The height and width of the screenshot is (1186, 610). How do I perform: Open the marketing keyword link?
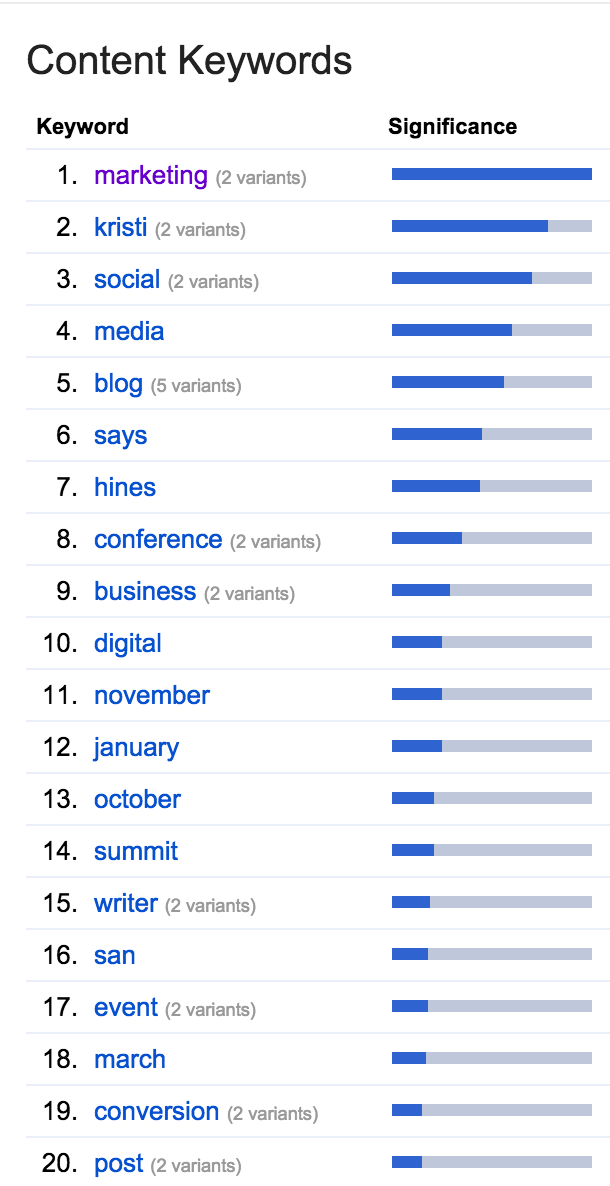coord(151,175)
